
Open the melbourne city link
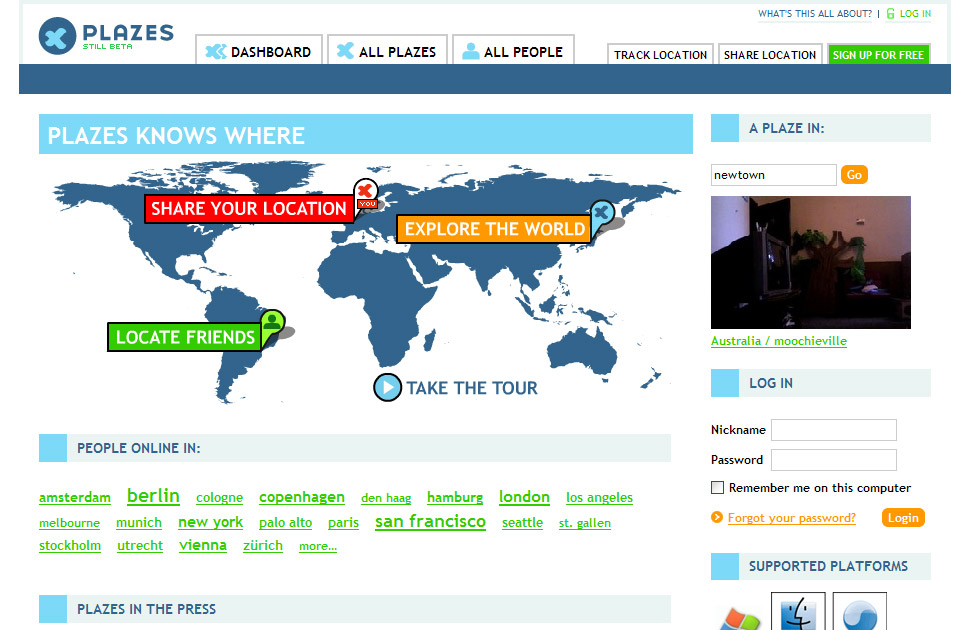coord(69,523)
